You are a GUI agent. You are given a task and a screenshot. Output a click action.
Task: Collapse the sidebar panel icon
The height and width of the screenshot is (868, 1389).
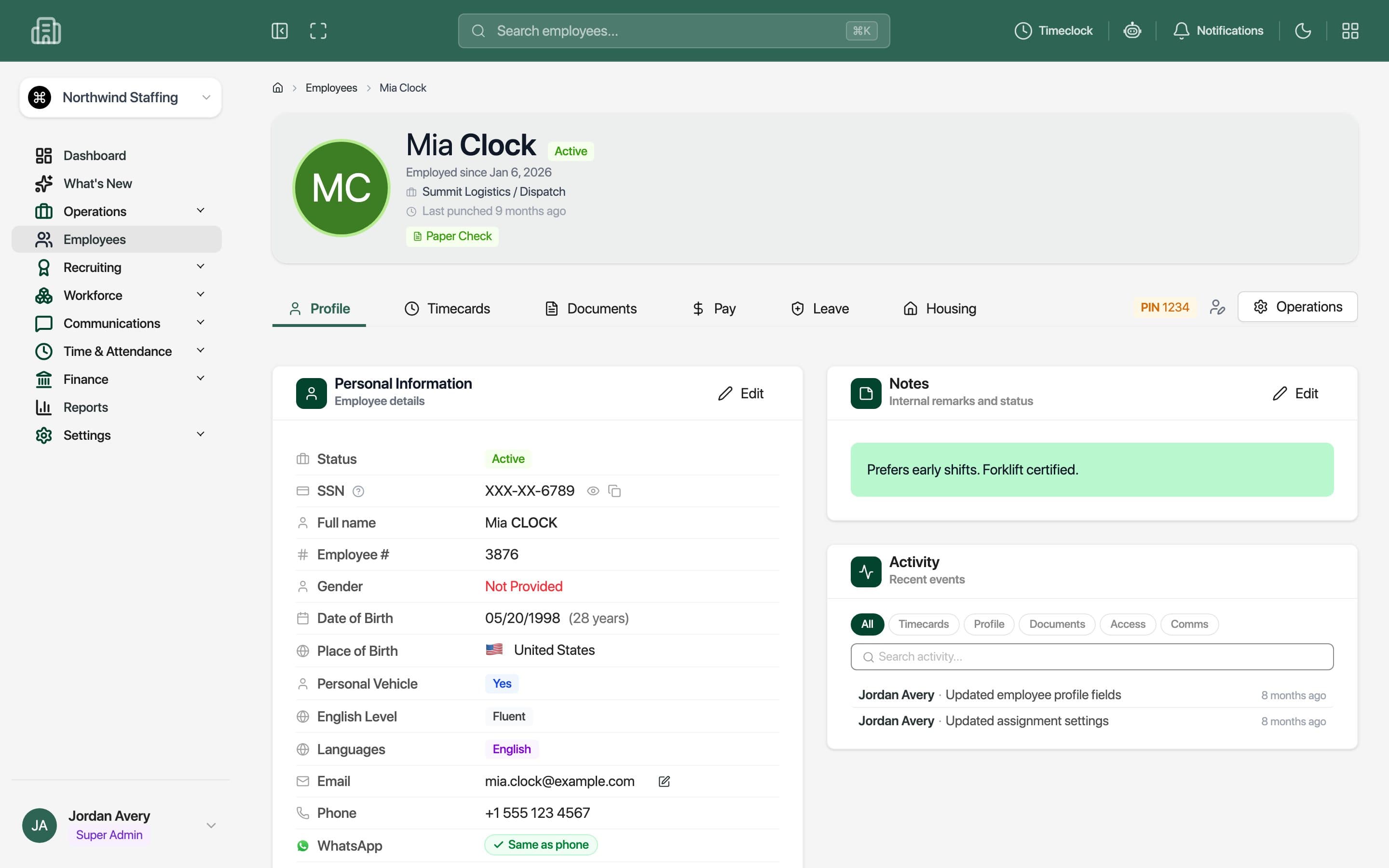click(x=280, y=31)
